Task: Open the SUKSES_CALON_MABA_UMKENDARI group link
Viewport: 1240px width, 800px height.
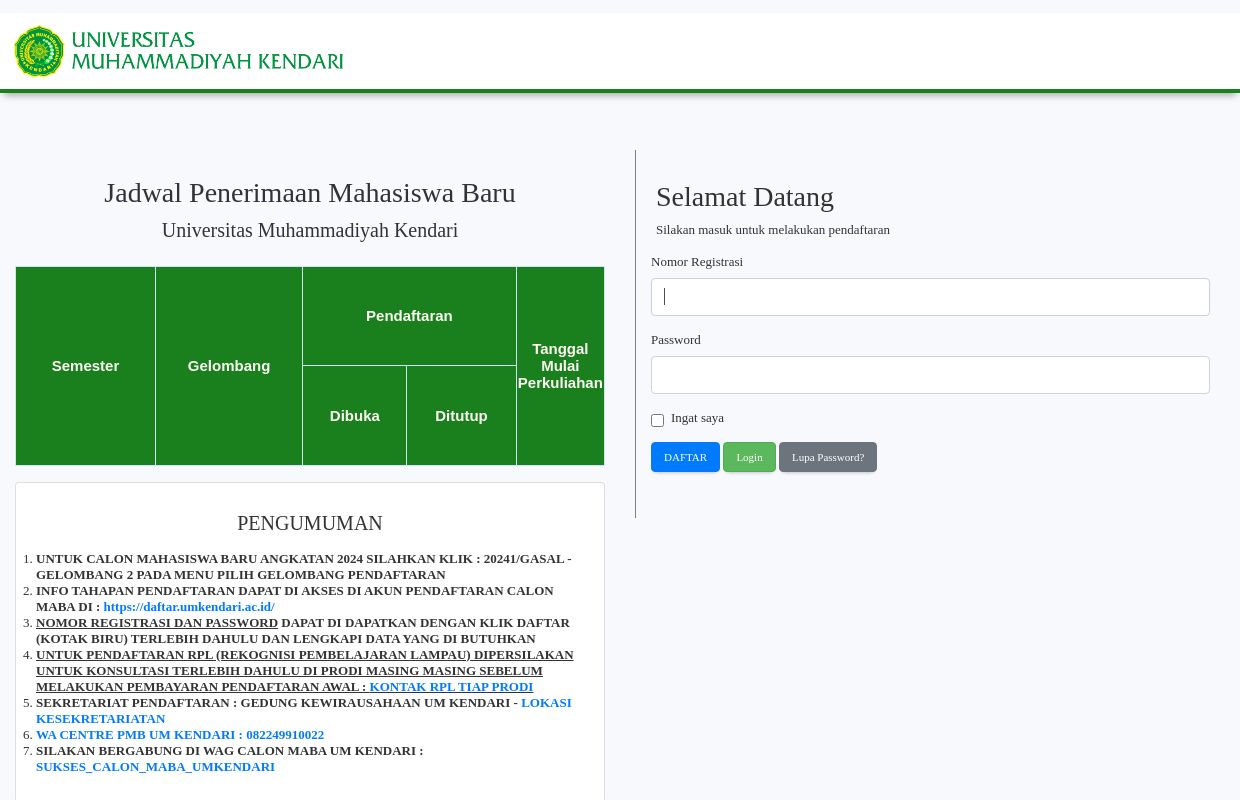Action: [x=155, y=767]
